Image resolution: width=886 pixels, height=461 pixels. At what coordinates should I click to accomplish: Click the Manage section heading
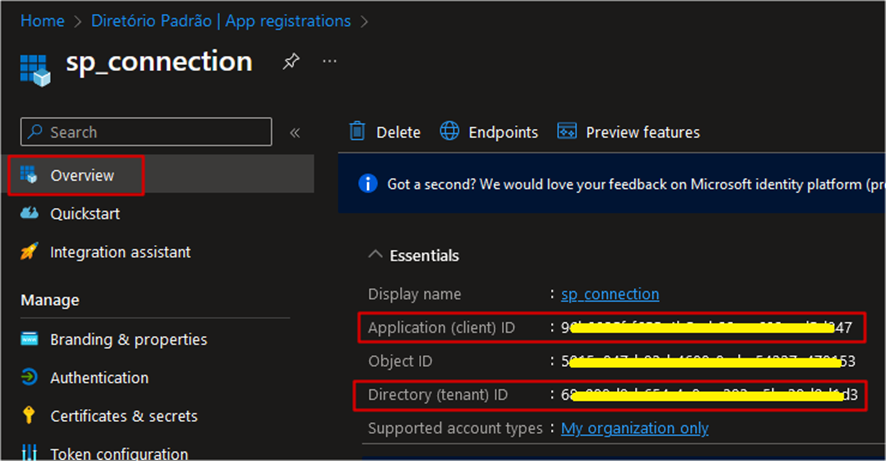[x=50, y=300]
